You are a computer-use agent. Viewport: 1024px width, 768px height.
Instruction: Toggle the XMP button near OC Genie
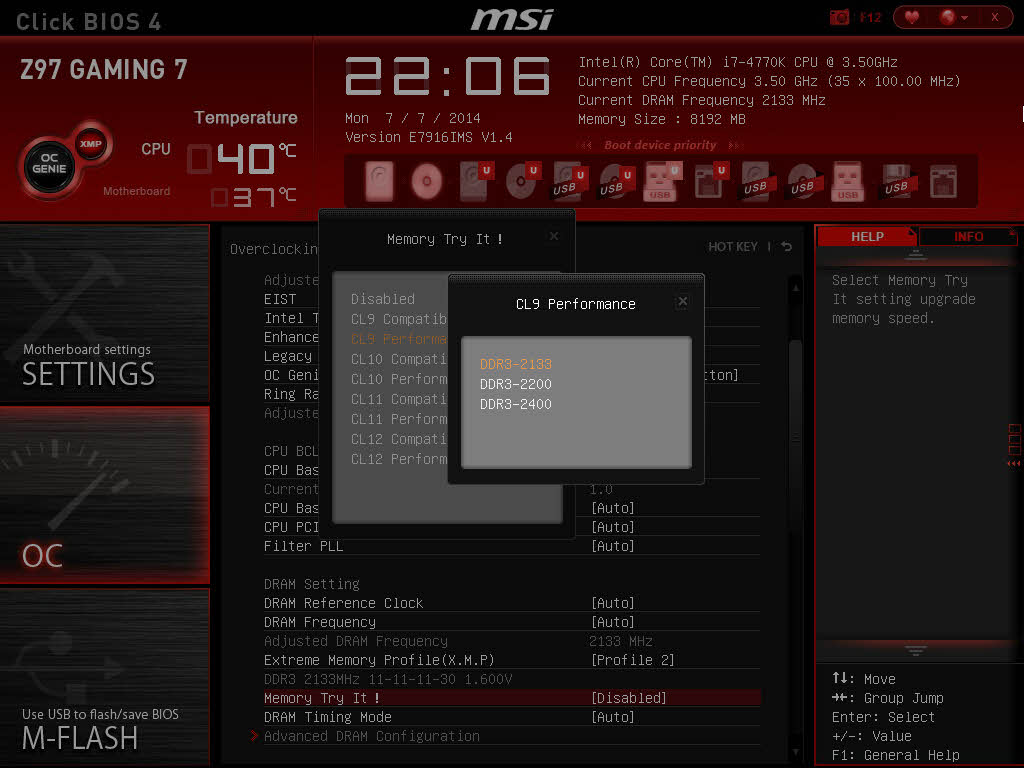[x=91, y=144]
